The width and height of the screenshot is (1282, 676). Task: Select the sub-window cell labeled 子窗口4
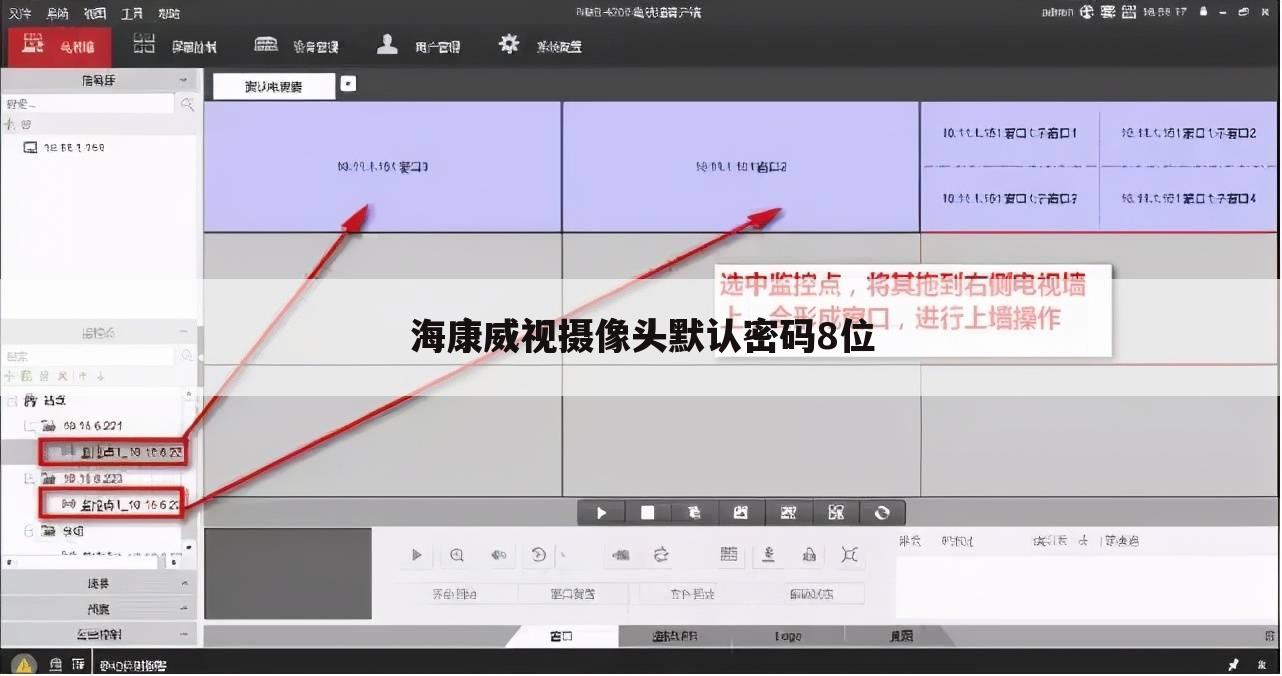[1189, 199]
